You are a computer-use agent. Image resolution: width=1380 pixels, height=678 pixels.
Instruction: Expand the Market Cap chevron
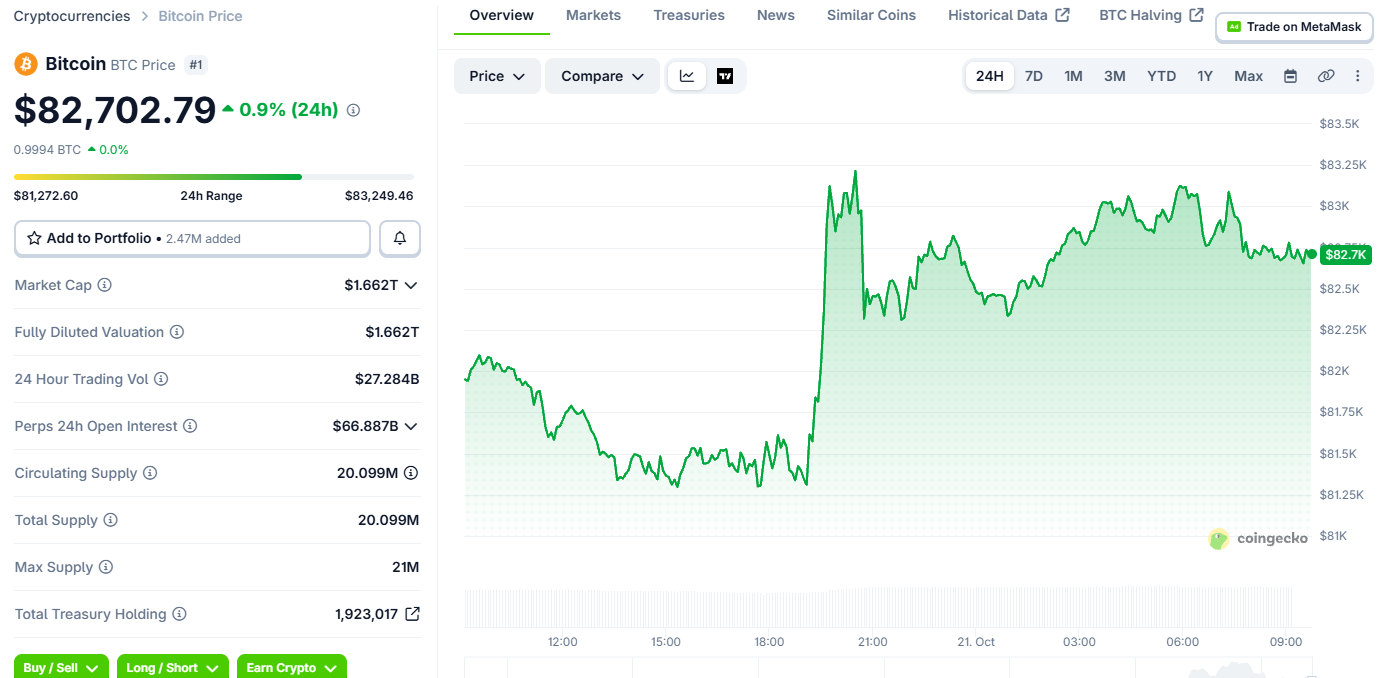point(410,285)
